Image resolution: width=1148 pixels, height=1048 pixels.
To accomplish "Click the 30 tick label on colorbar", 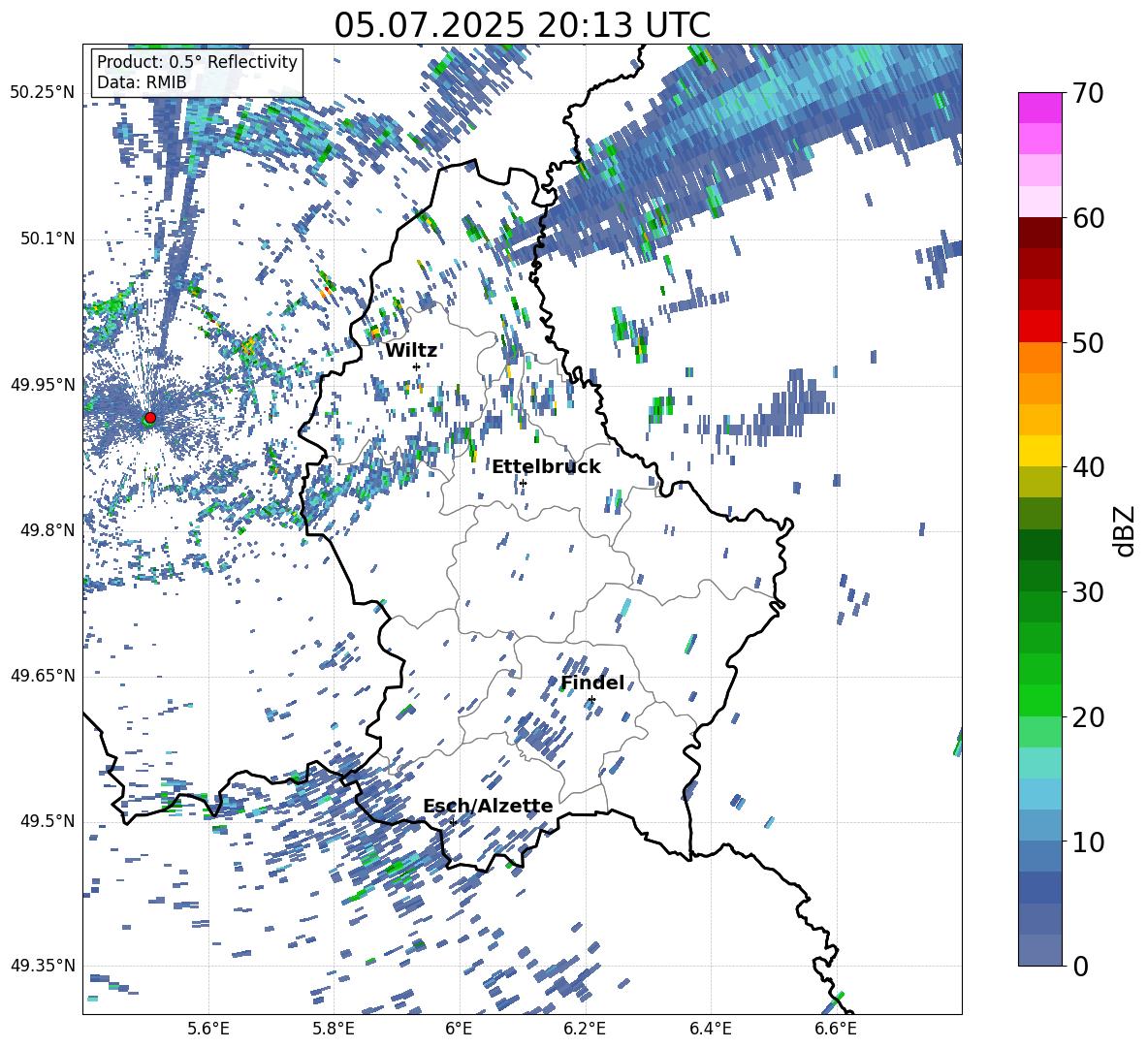I will [x=1088, y=592].
